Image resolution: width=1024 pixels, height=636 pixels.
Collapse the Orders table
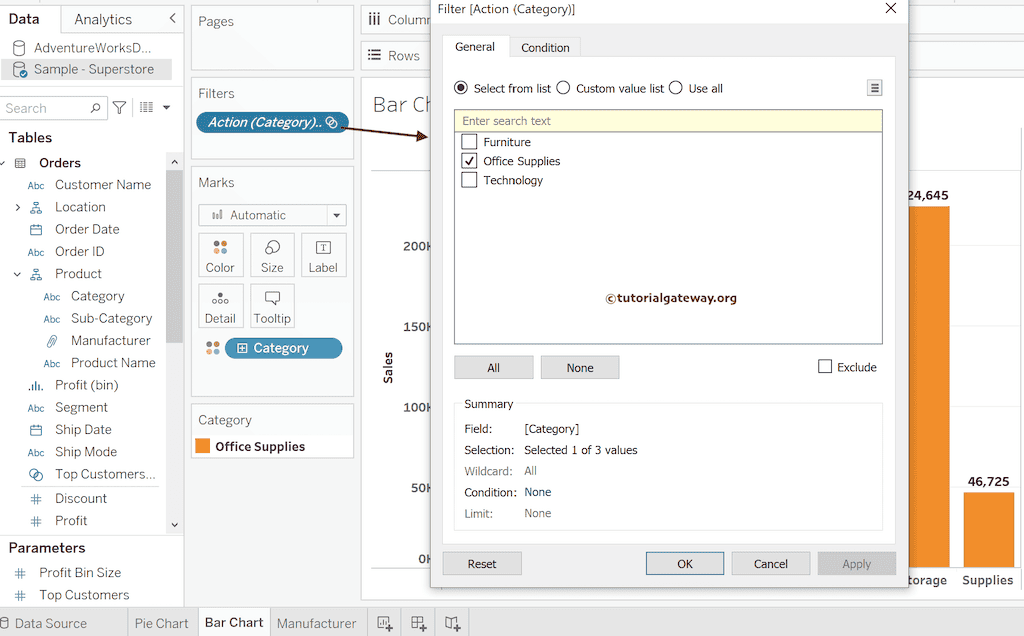3,163
